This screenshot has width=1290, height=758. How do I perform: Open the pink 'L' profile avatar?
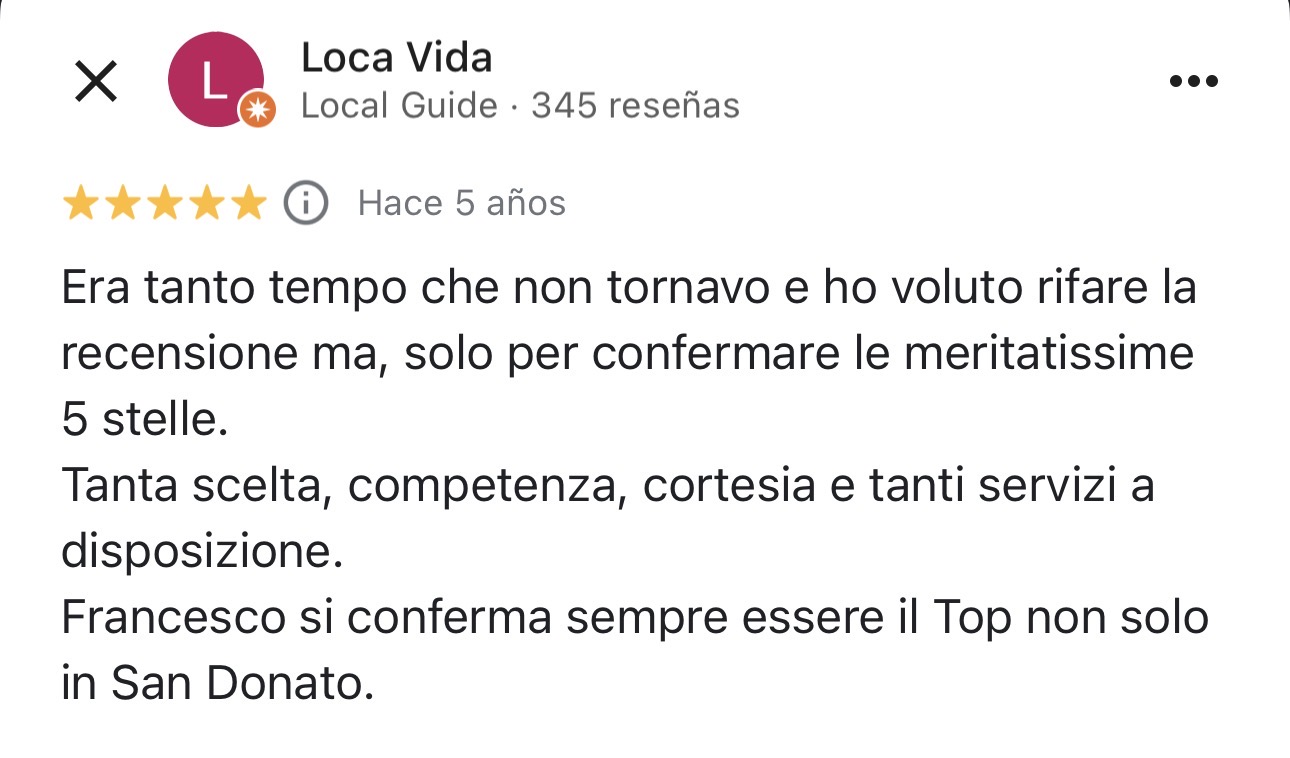point(214,80)
